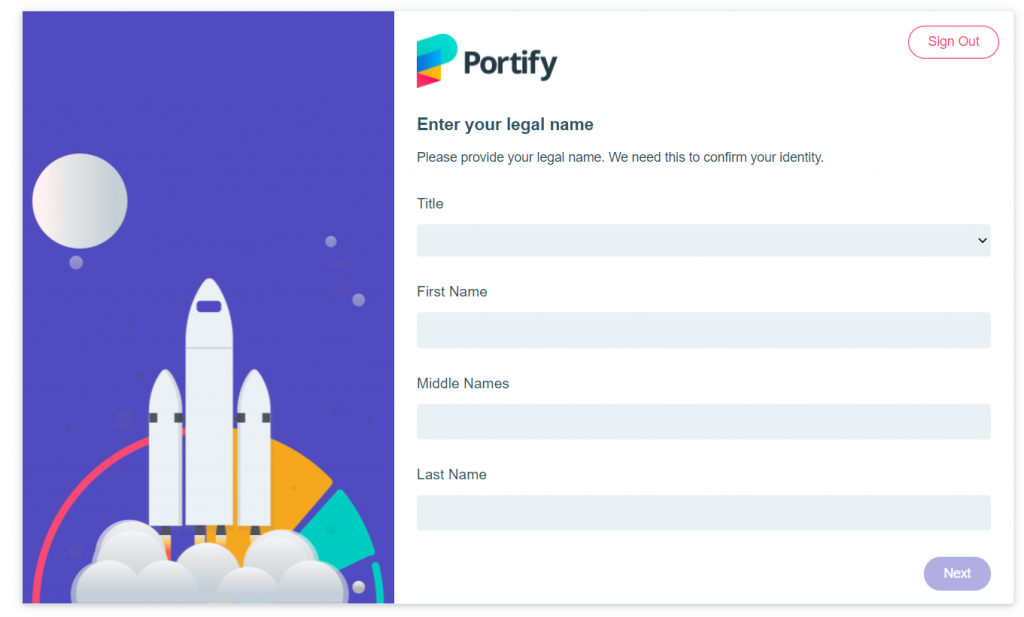Open the Title dropdown

tap(703, 240)
